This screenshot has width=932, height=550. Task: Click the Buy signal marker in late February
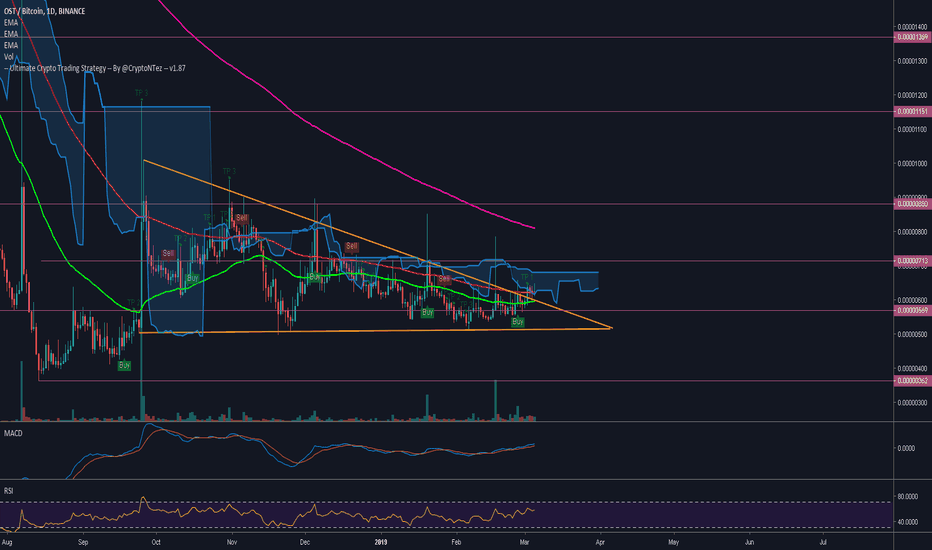518,322
